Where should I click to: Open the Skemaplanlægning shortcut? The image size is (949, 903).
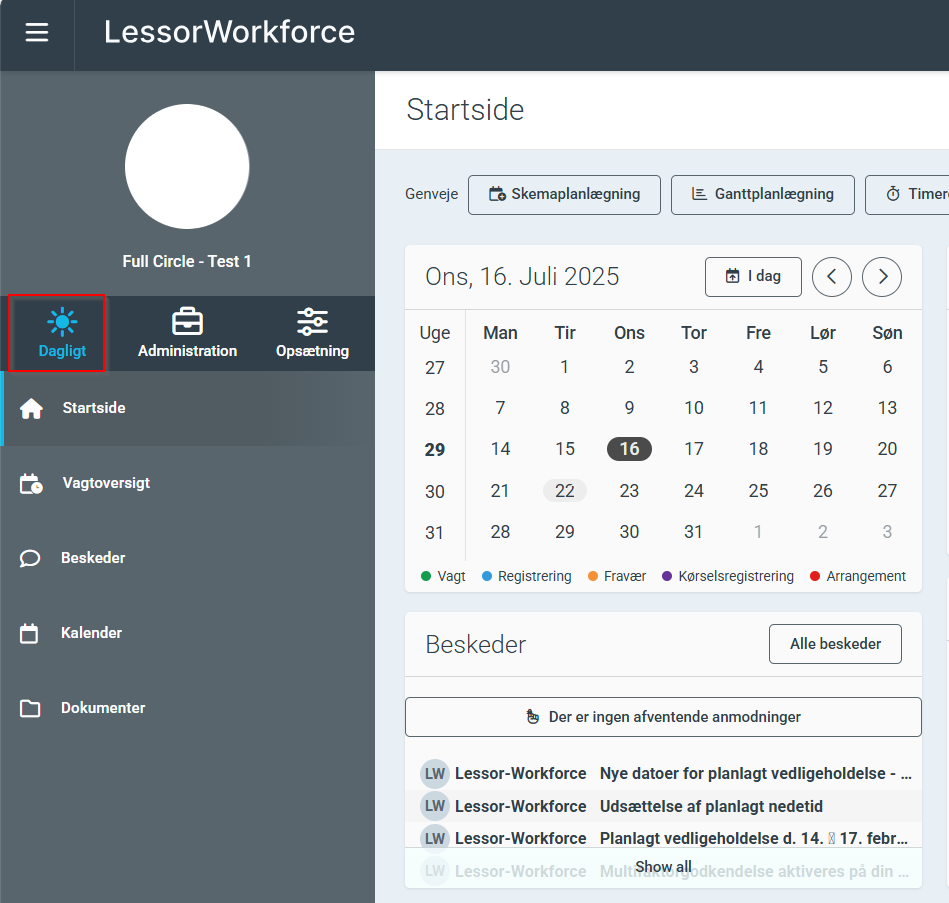pyautogui.click(x=564, y=195)
